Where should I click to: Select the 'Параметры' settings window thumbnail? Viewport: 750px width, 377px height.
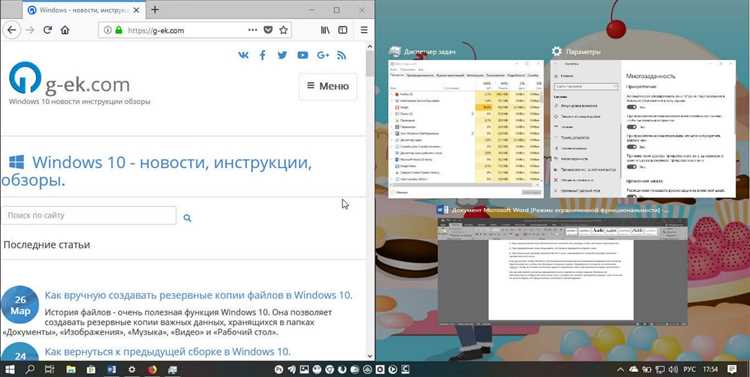(x=643, y=129)
